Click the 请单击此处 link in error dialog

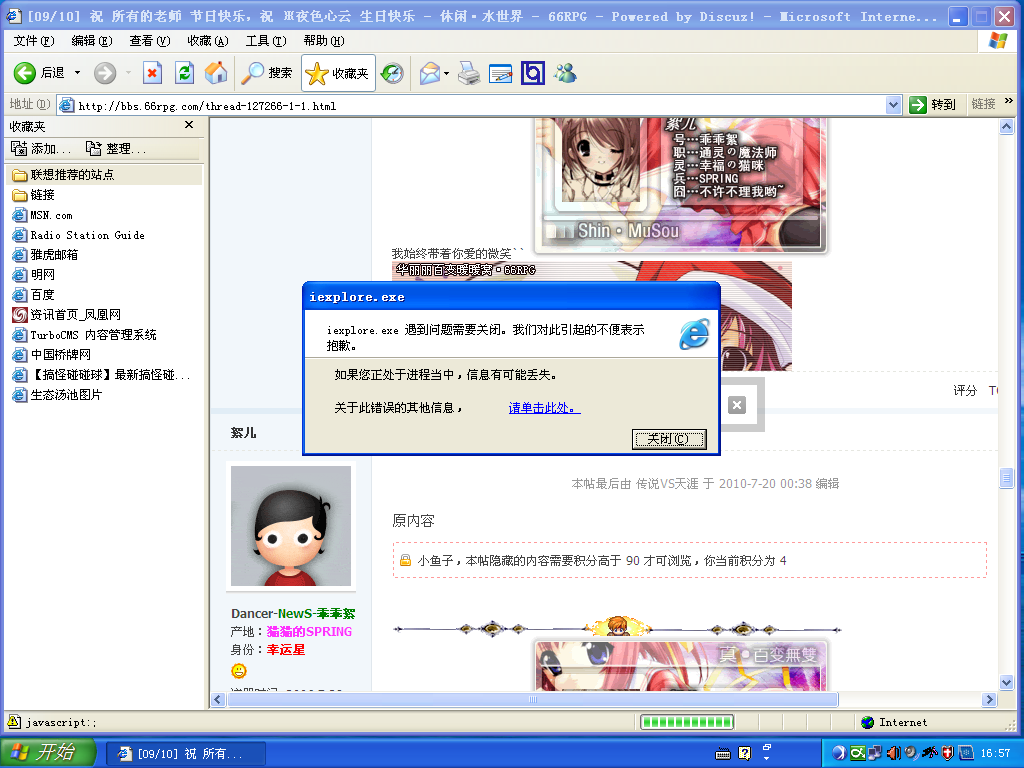coord(544,408)
